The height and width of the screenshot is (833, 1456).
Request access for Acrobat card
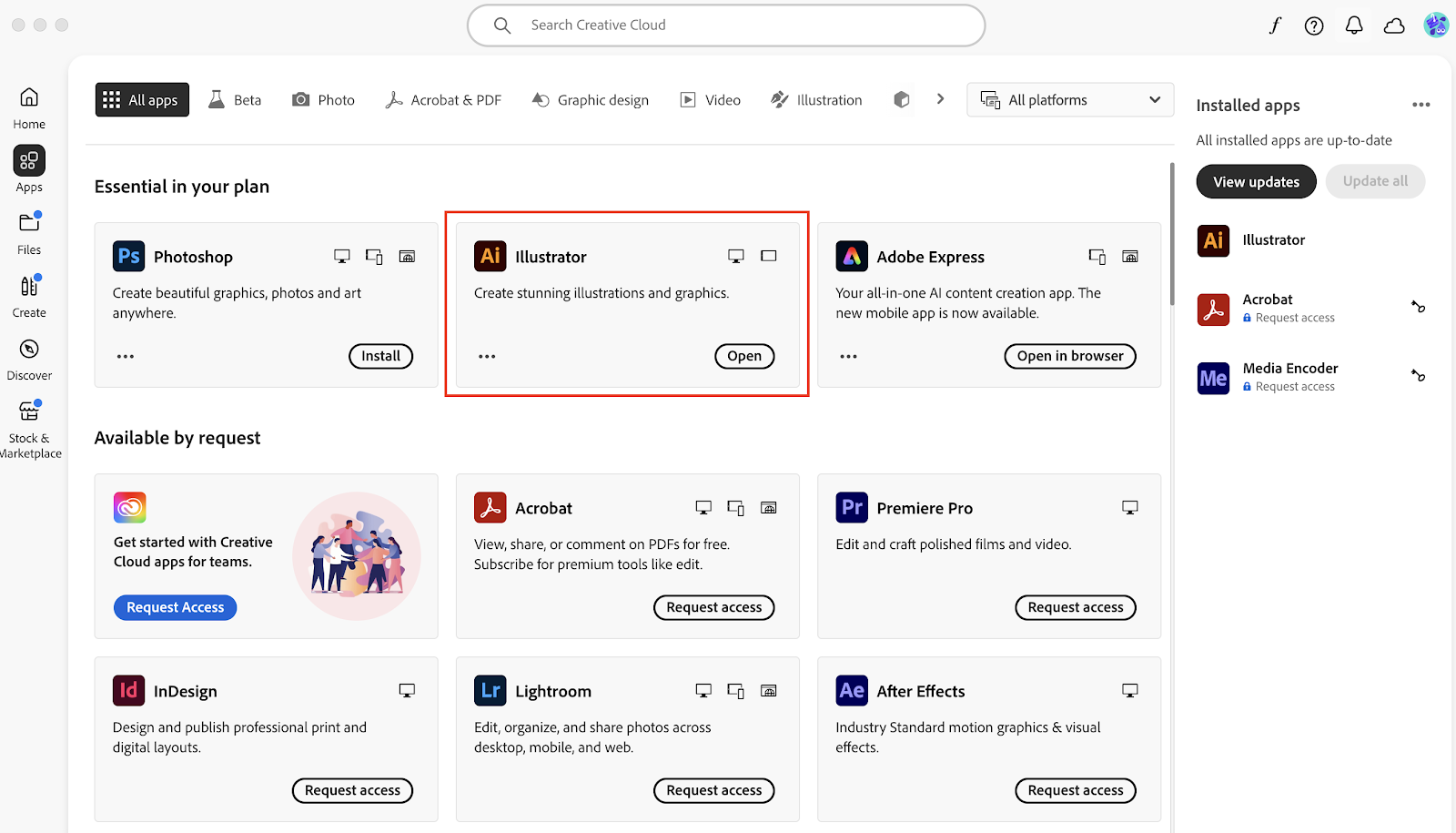[x=713, y=607]
